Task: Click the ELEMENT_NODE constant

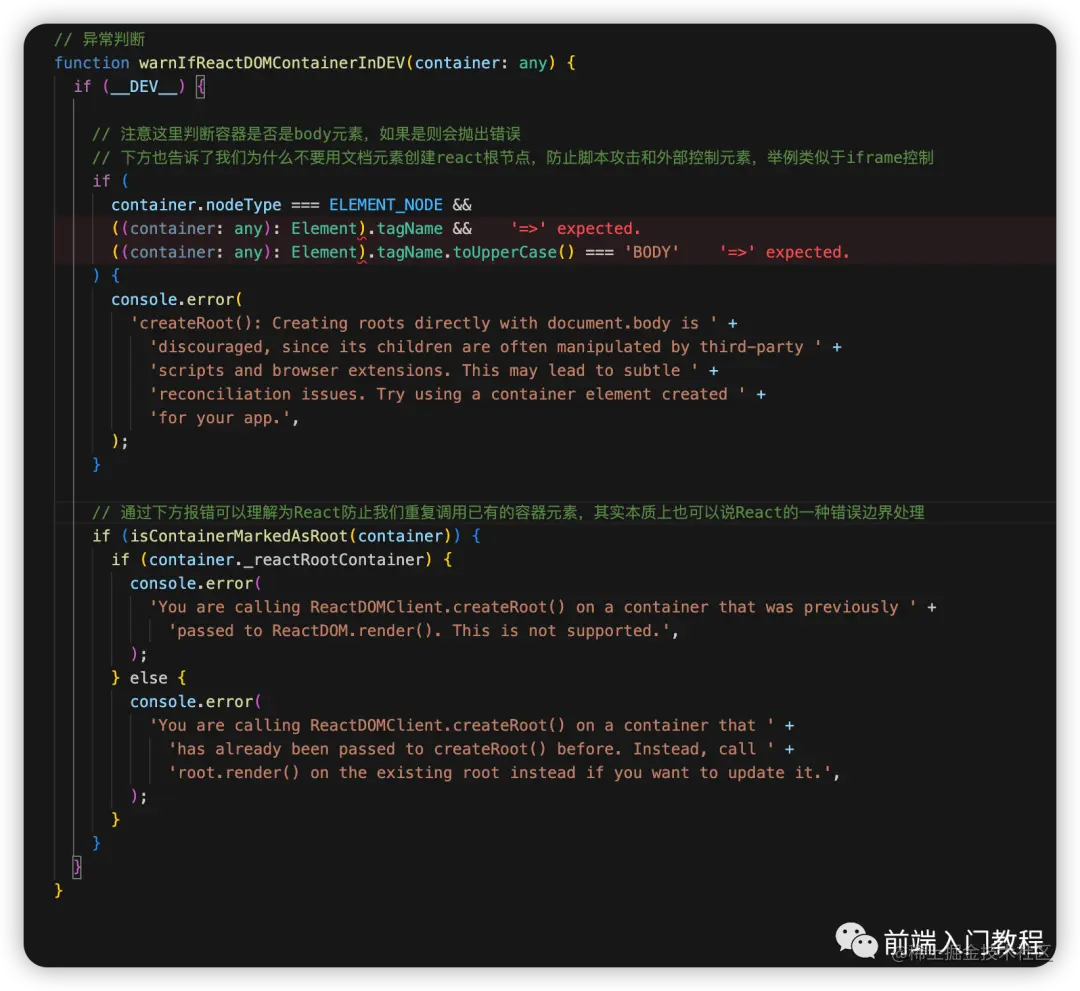Action: pos(386,205)
